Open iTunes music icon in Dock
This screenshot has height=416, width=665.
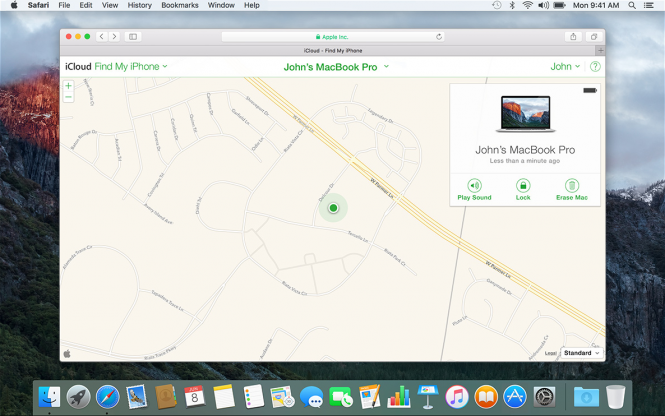pyautogui.click(x=457, y=397)
